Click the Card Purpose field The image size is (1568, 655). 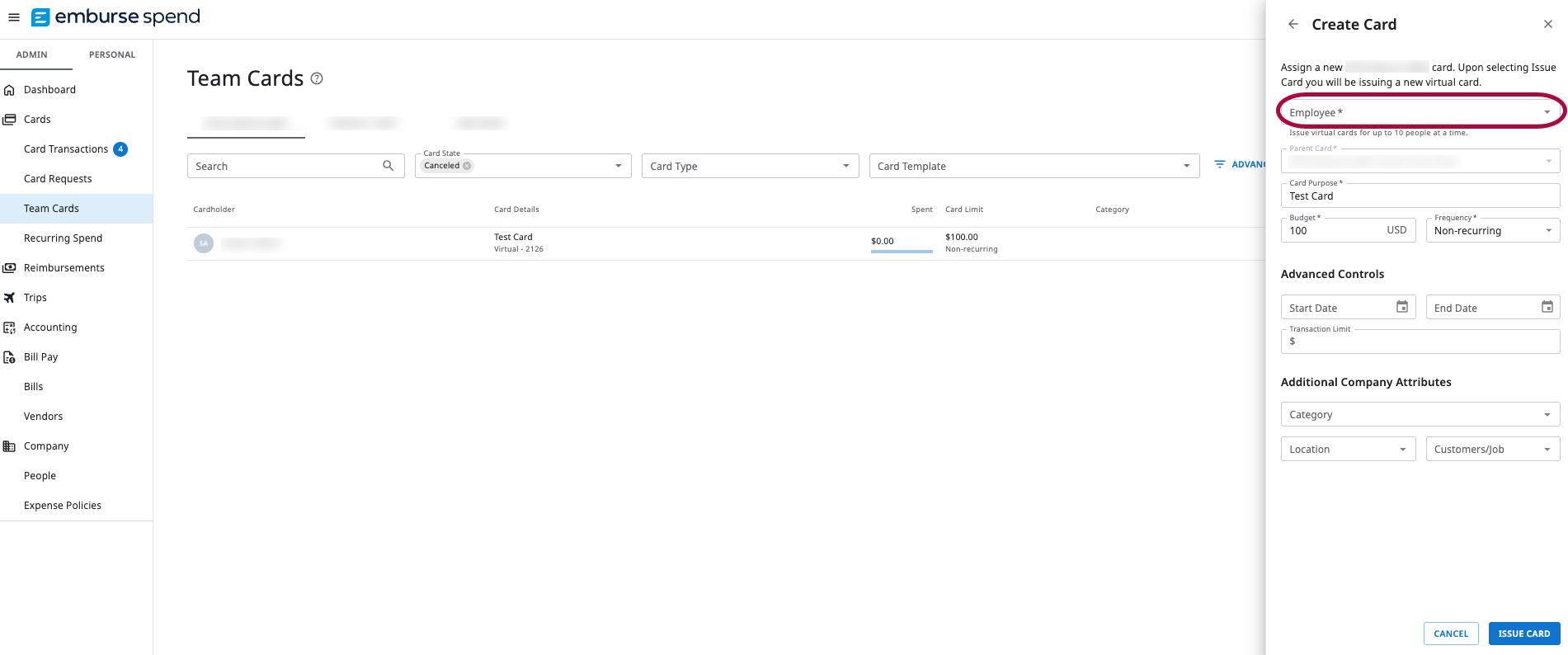click(1420, 196)
